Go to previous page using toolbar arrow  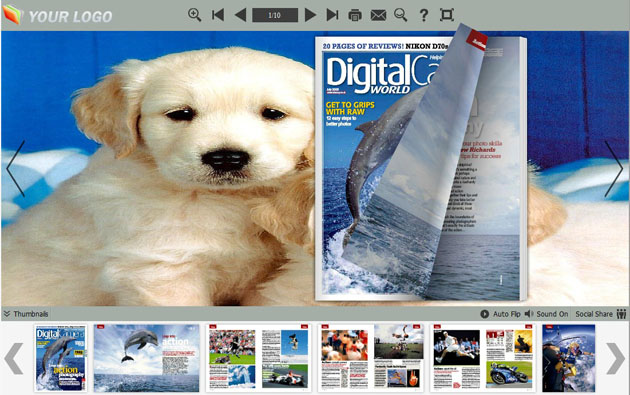pos(240,15)
